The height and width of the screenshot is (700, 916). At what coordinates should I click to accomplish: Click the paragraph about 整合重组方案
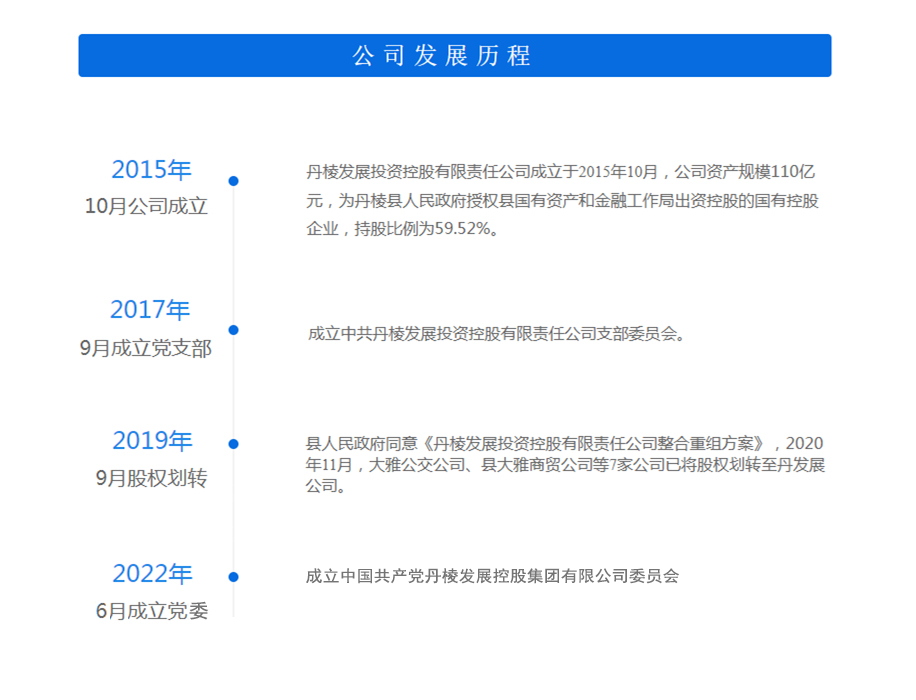[565, 465]
